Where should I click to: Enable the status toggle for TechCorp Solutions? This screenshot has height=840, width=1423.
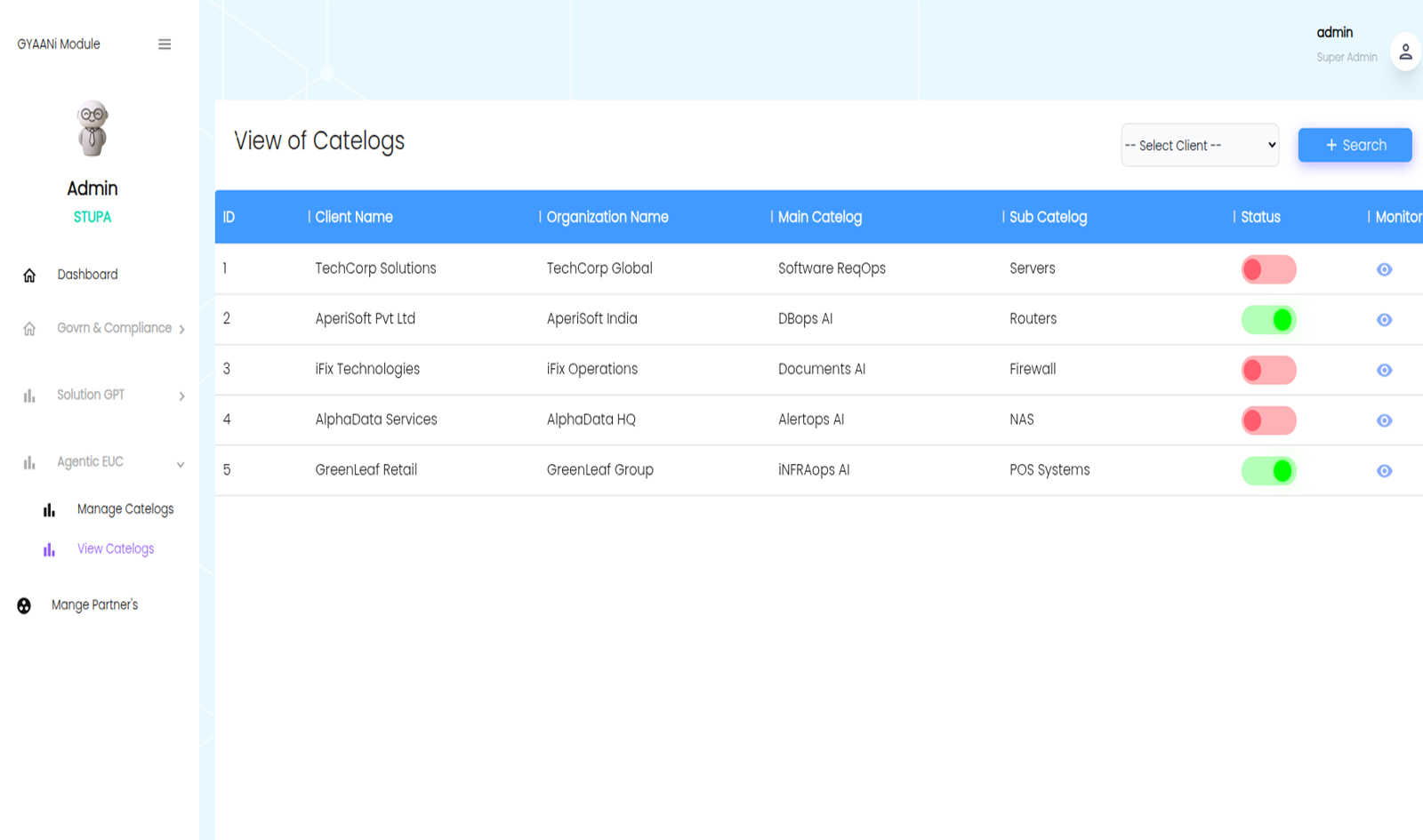[x=1269, y=269]
